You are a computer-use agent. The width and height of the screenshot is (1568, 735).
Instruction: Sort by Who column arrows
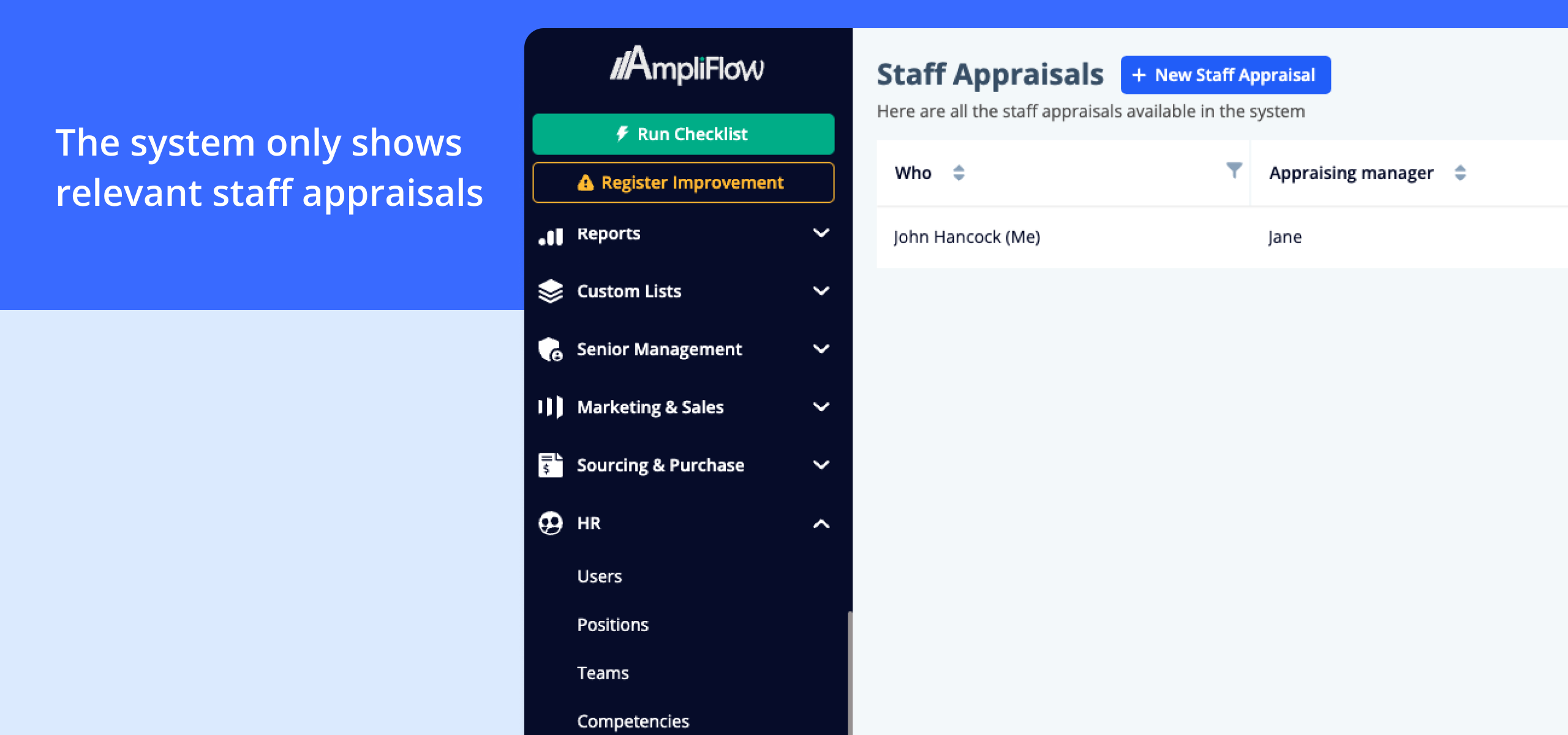[x=959, y=173]
